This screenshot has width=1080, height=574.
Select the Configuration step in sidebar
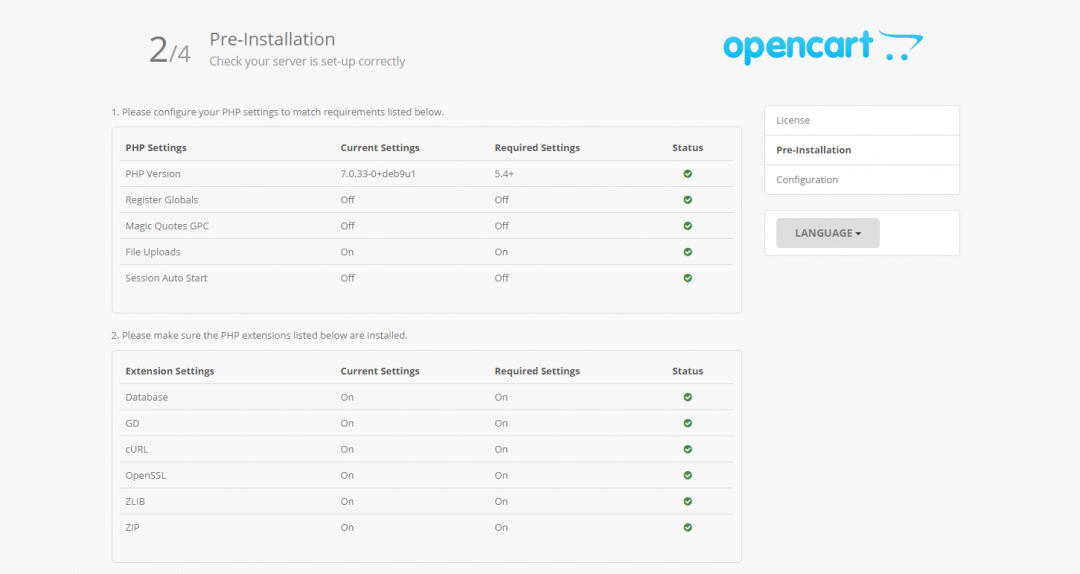862,179
